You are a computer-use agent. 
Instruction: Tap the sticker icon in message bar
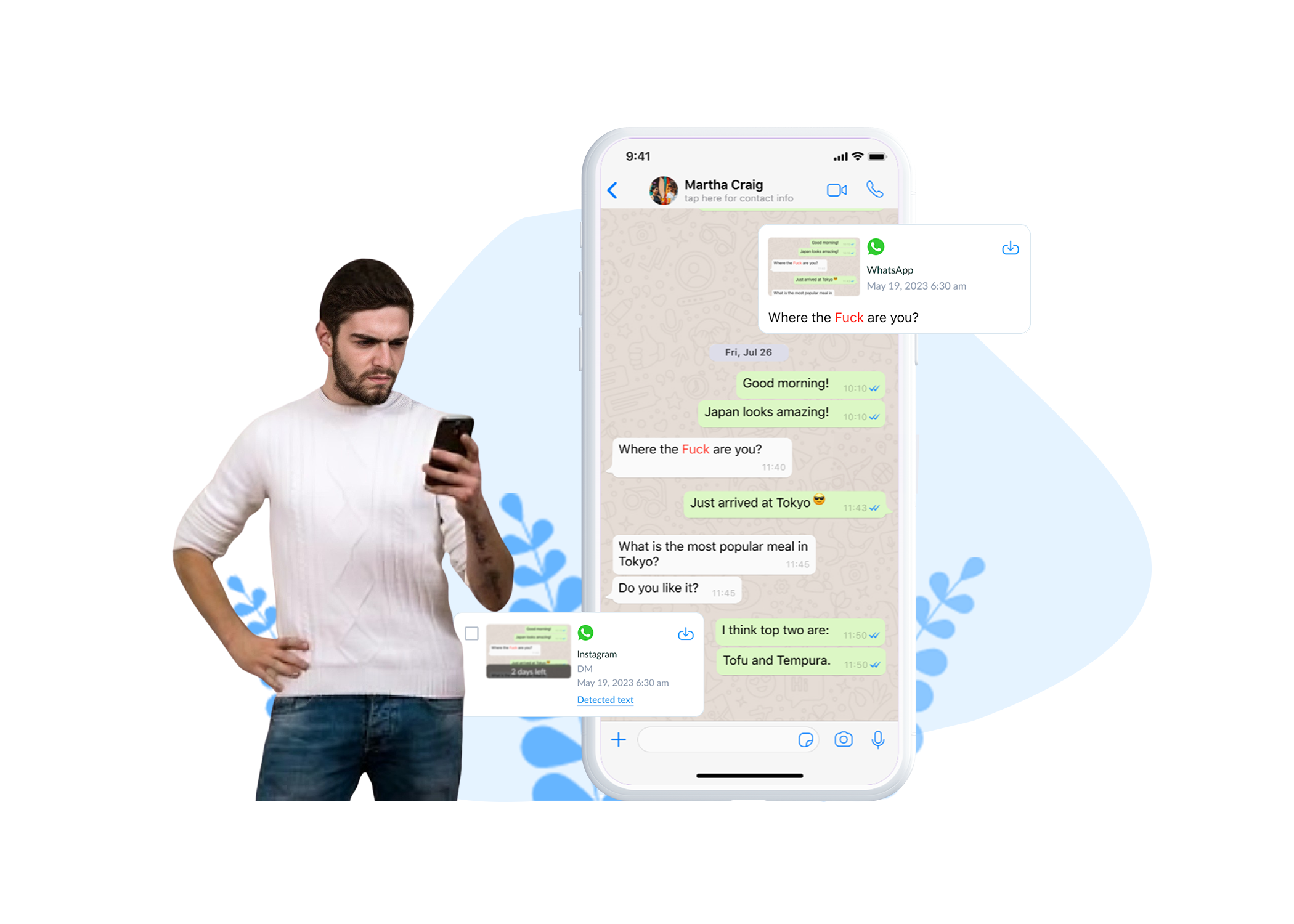click(806, 742)
